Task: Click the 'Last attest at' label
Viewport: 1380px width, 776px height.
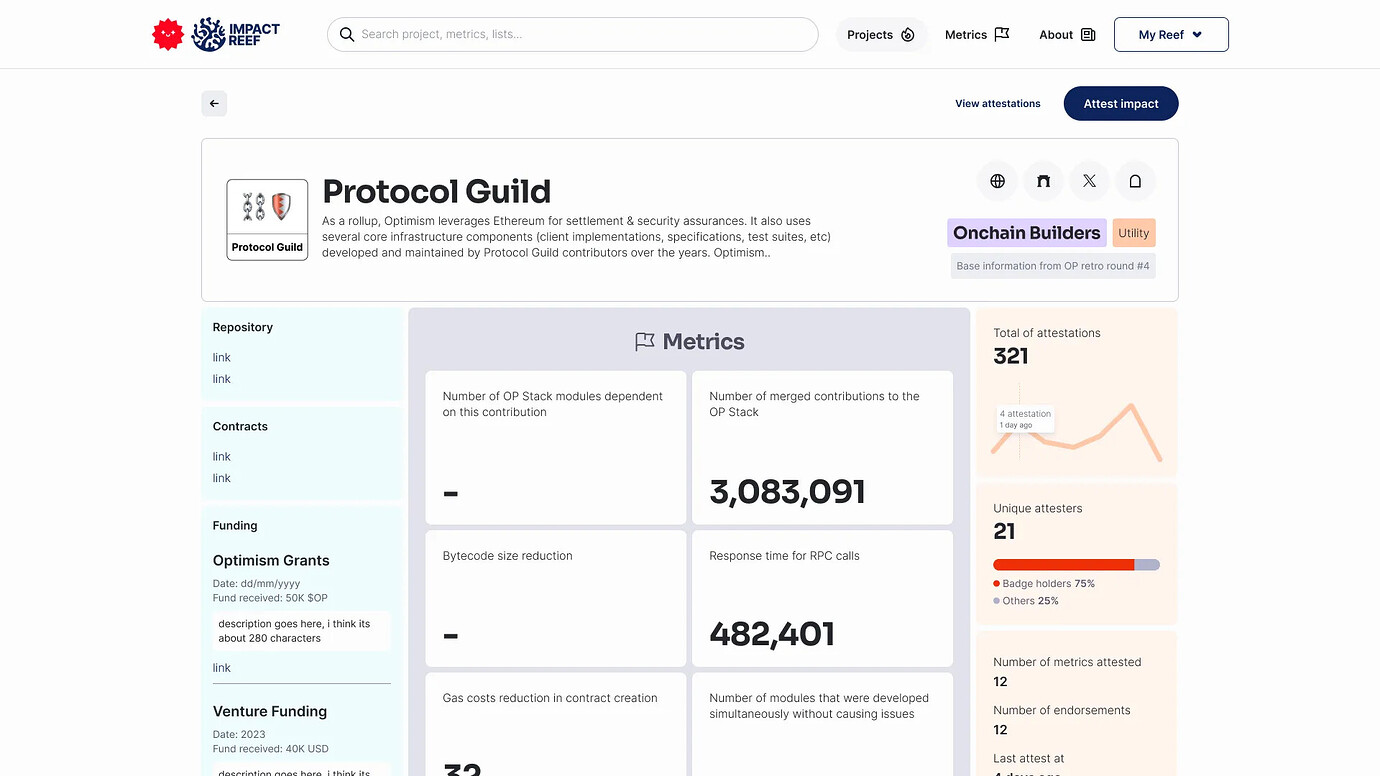Action: coord(1029,758)
